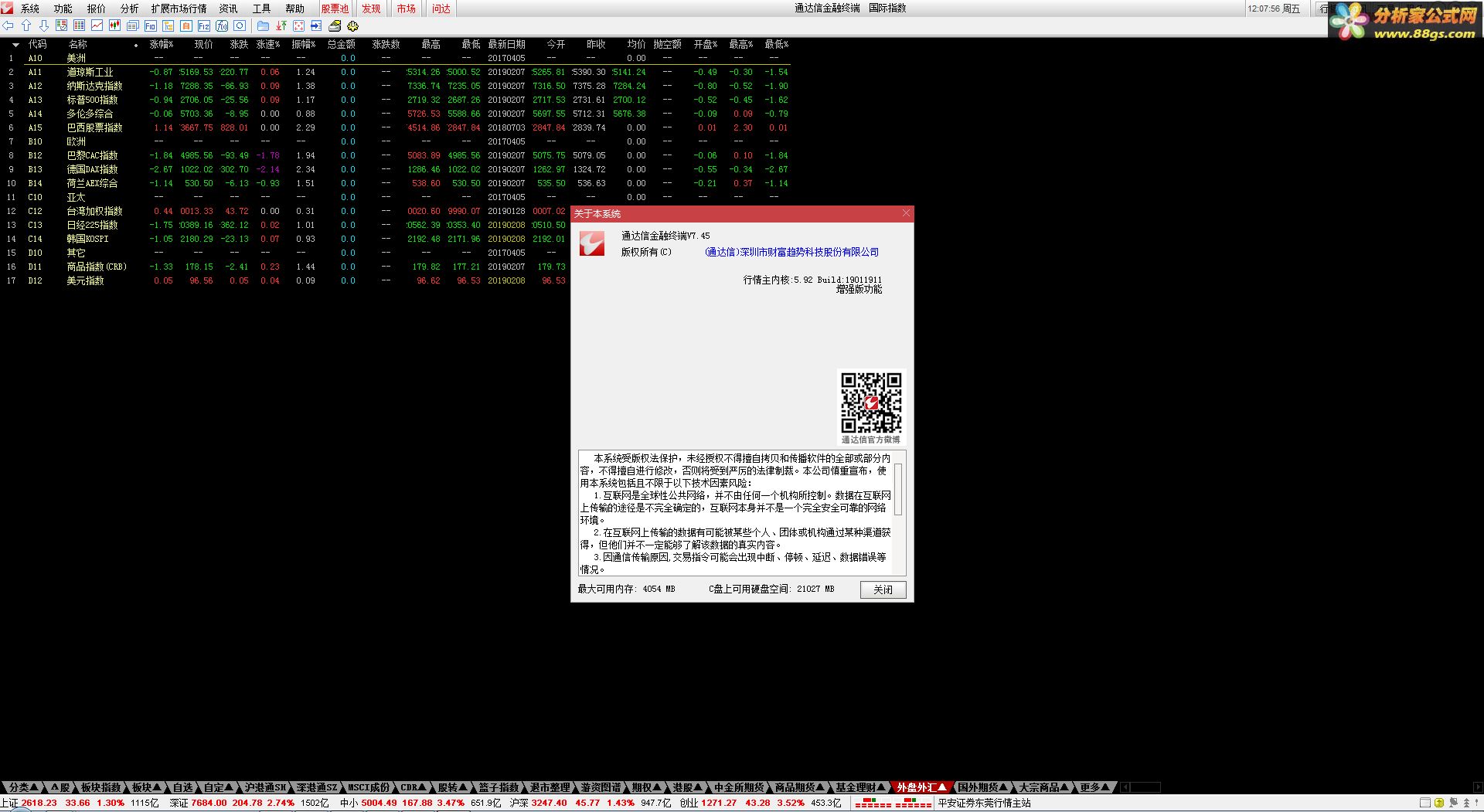Open the colored grid quote list icon
Image resolution: width=1484 pixels, height=812 pixels.
80,25
